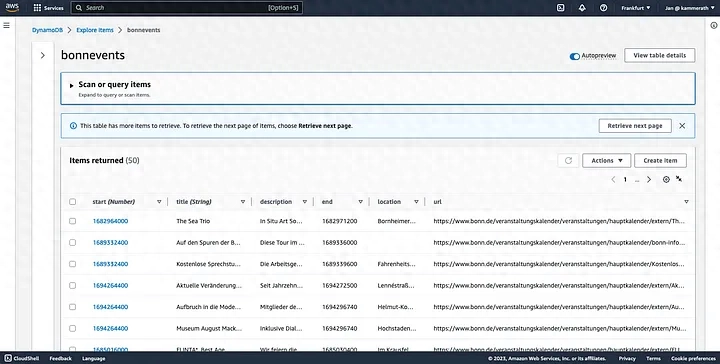Sort by the title (String) column arrow
The height and width of the screenshot is (364, 720).
243,202
